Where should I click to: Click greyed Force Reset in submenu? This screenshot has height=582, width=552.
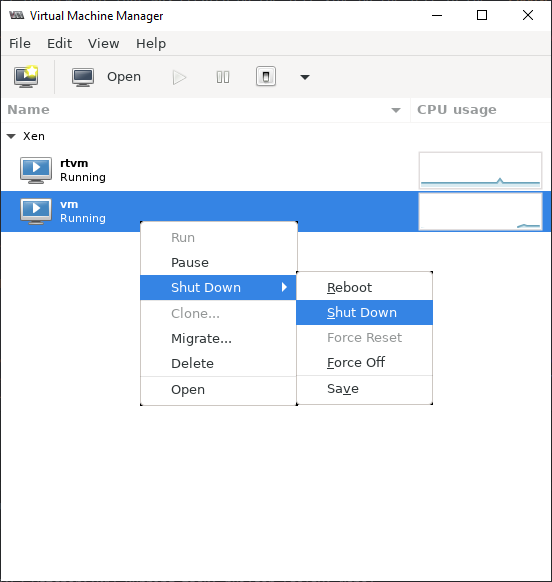pos(365,337)
